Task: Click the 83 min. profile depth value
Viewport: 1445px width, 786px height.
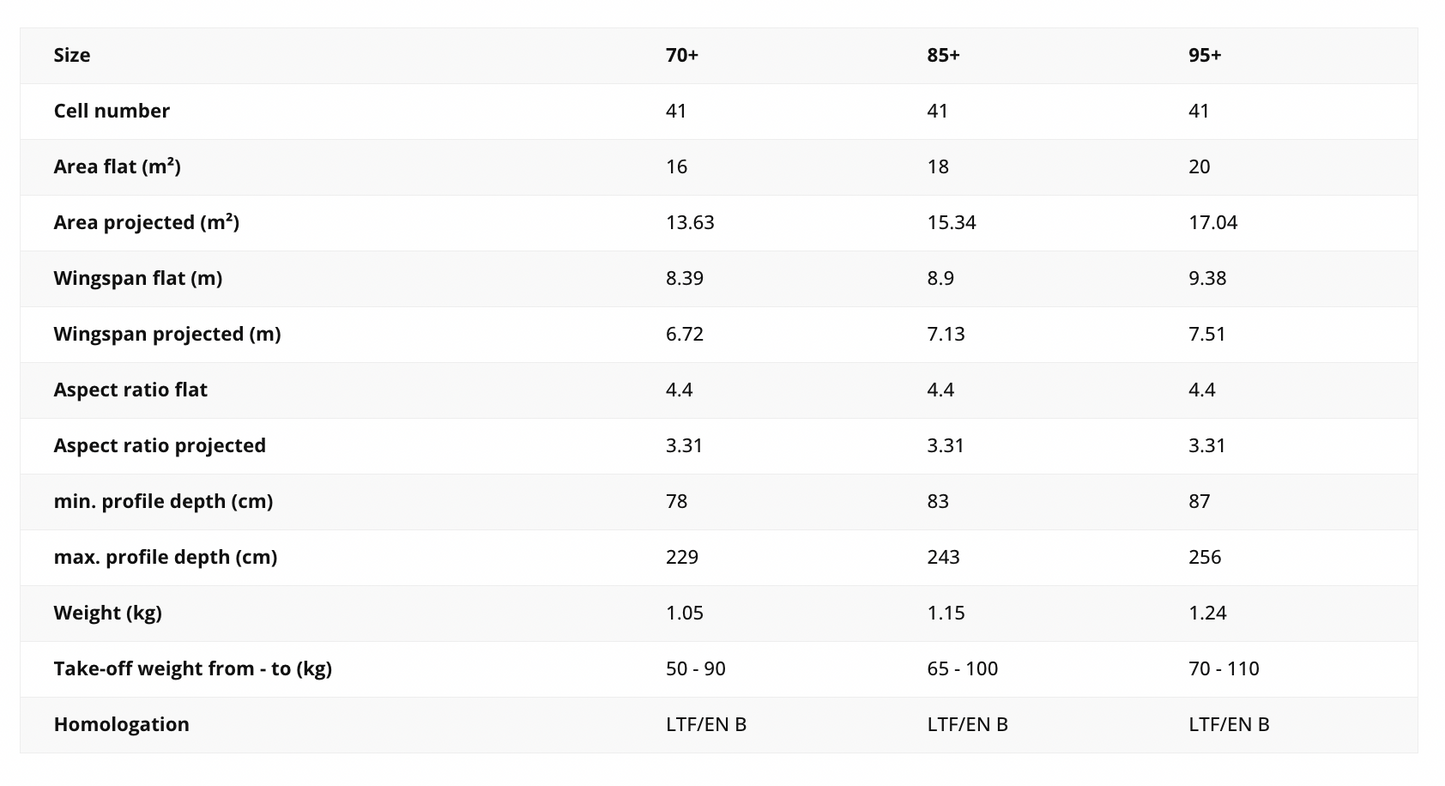Action: pyautogui.click(x=938, y=501)
